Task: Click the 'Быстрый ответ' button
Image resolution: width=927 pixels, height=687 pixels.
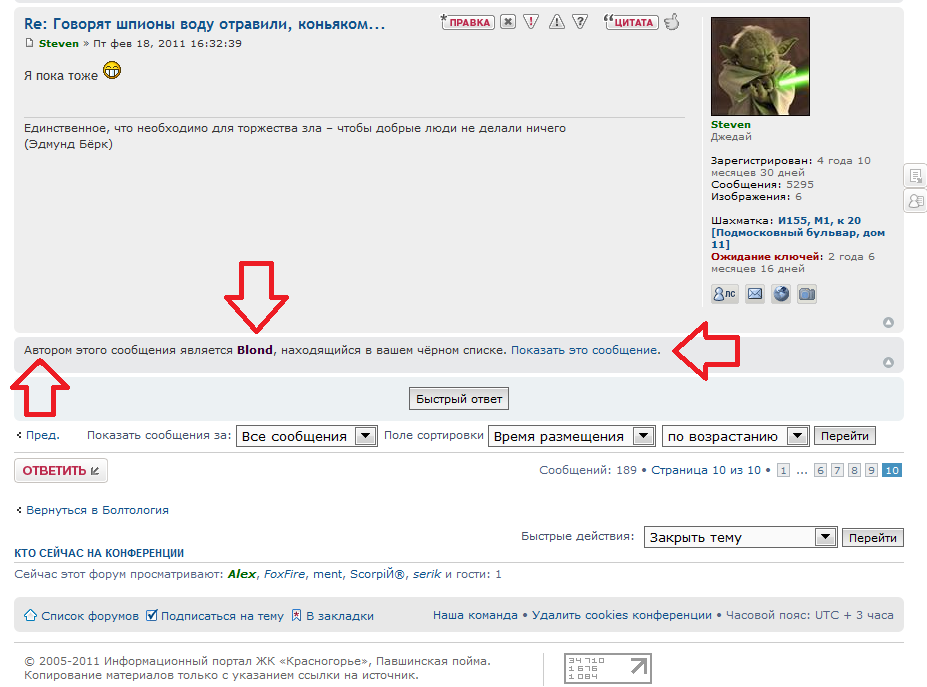Action: click(x=460, y=399)
